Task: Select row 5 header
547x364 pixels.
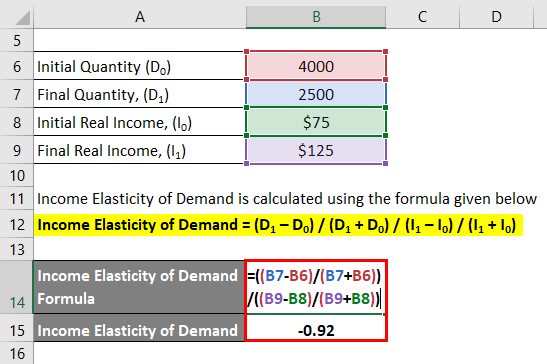Action: point(17,40)
